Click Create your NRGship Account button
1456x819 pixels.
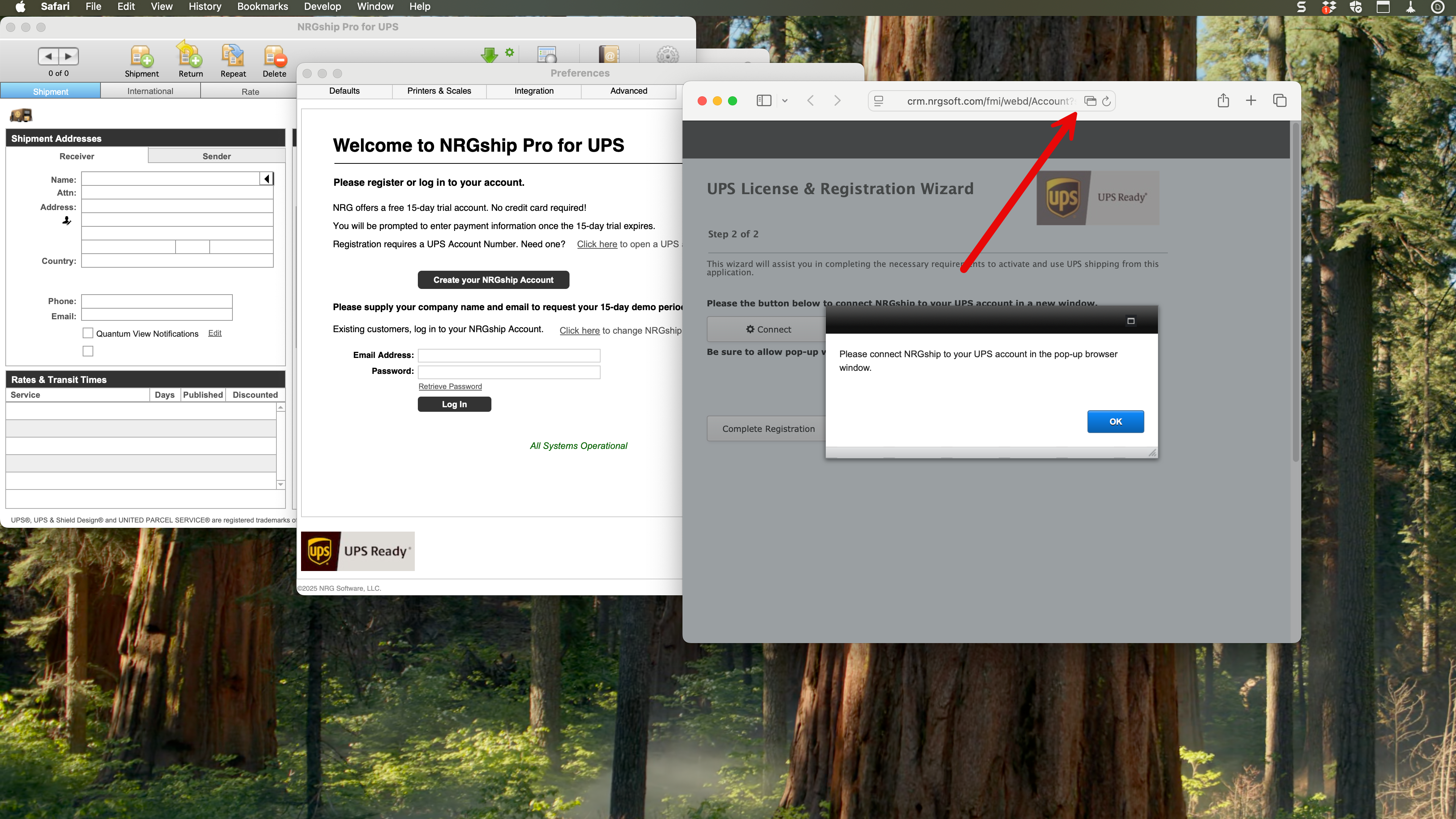click(x=493, y=280)
